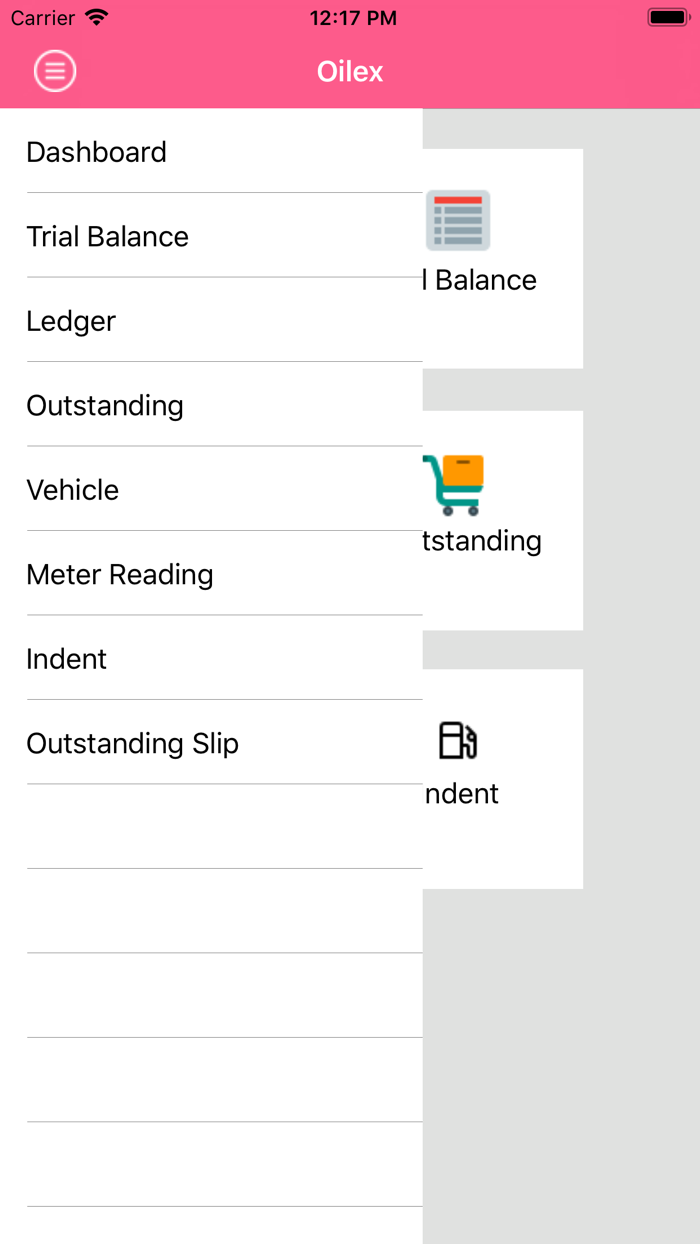Tap the Oilex title in header

coord(350,72)
